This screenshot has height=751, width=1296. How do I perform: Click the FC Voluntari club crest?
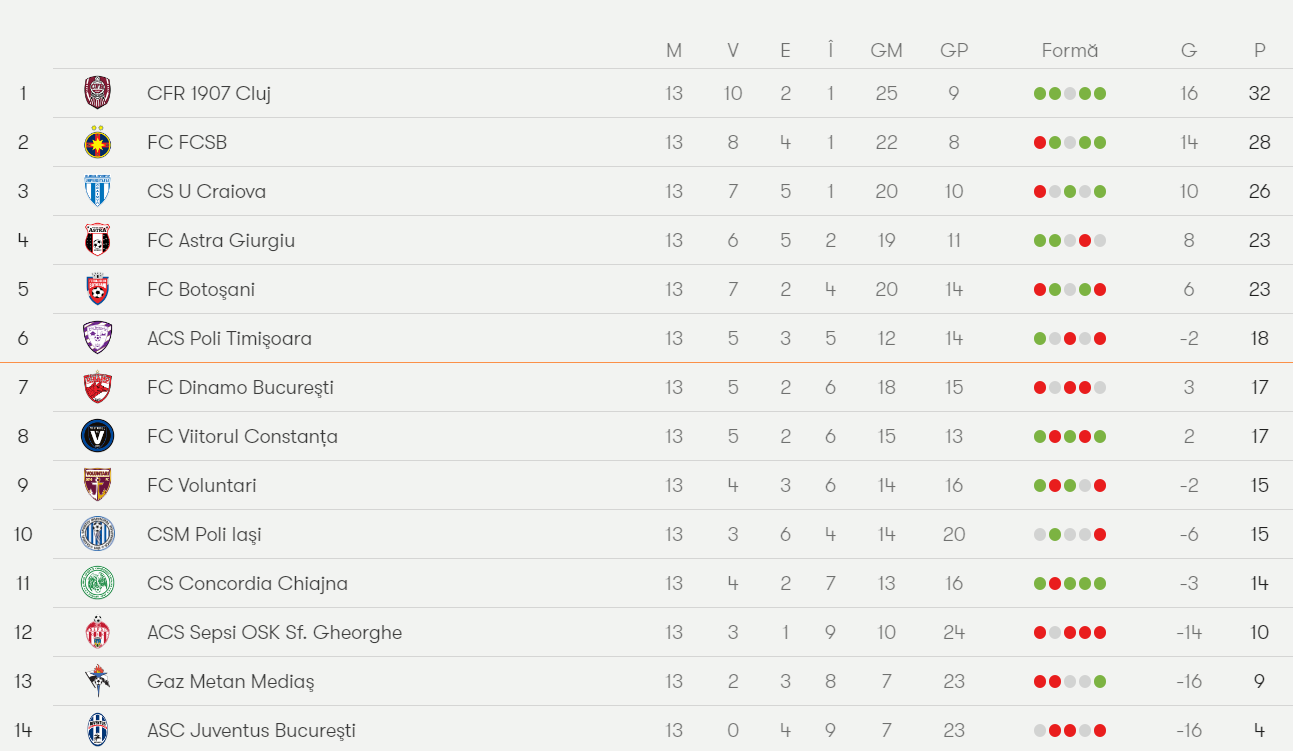[x=97, y=485]
